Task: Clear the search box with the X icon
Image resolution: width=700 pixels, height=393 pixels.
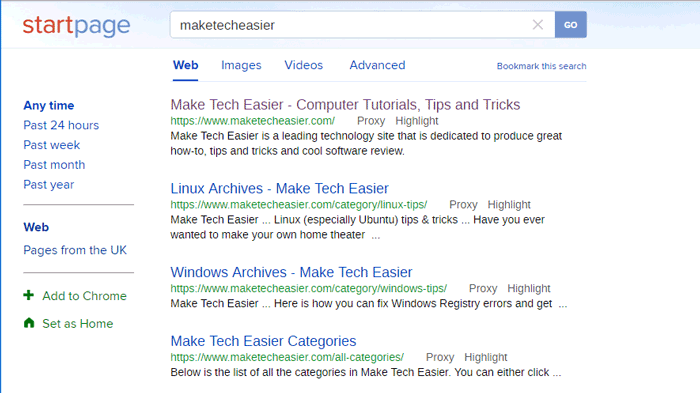Action: coord(538,25)
